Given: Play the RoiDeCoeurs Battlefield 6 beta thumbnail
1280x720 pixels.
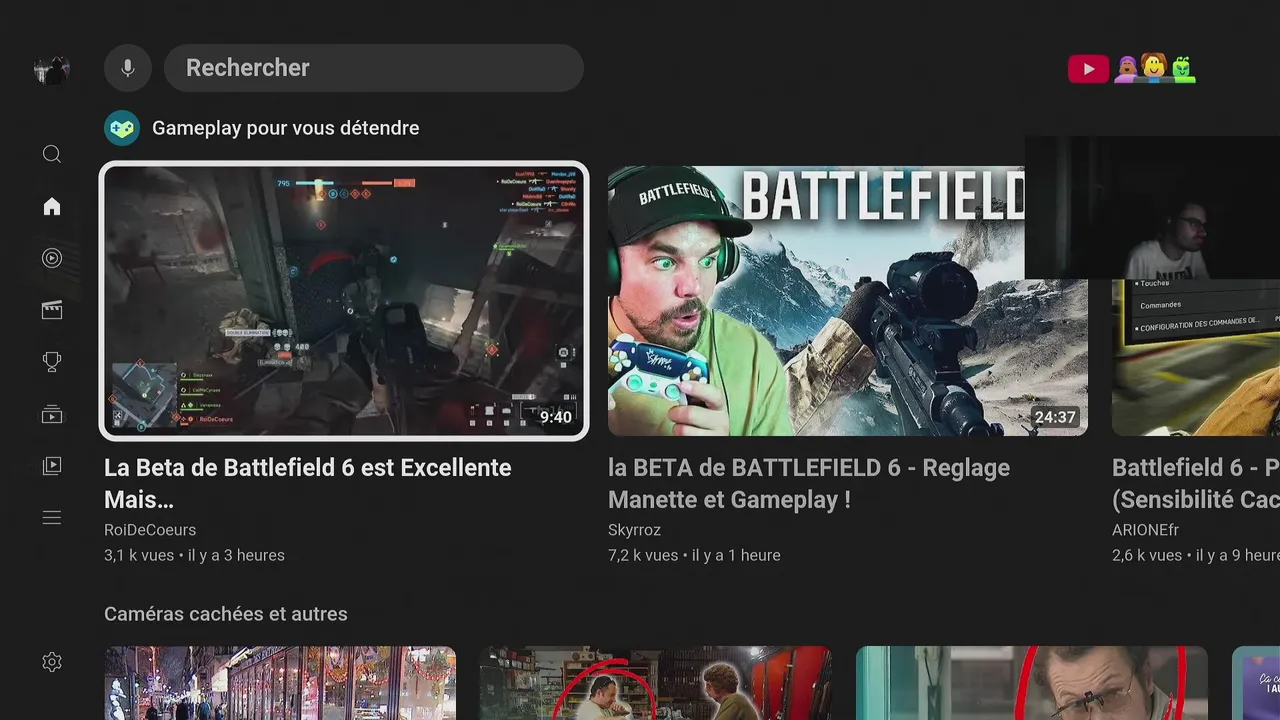Looking at the screenshot, I should point(344,301).
